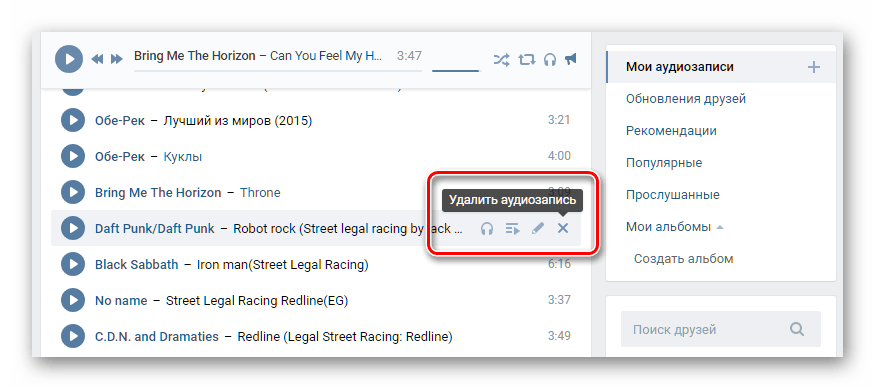Delete the Daft Punk Robot rock track
Viewport: 875px width, 389px height.
pyautogui.click(x=562, y=228)
